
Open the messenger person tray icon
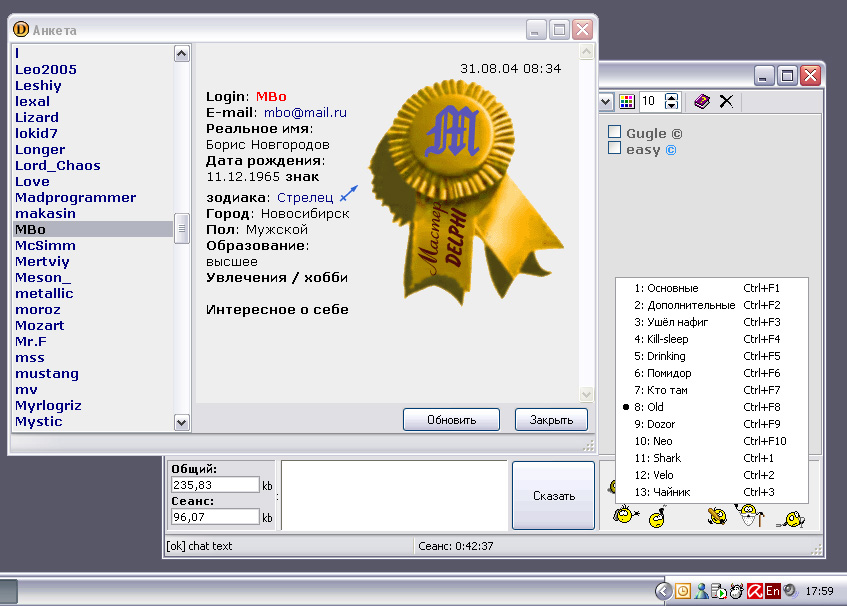[x=701, y=591]
